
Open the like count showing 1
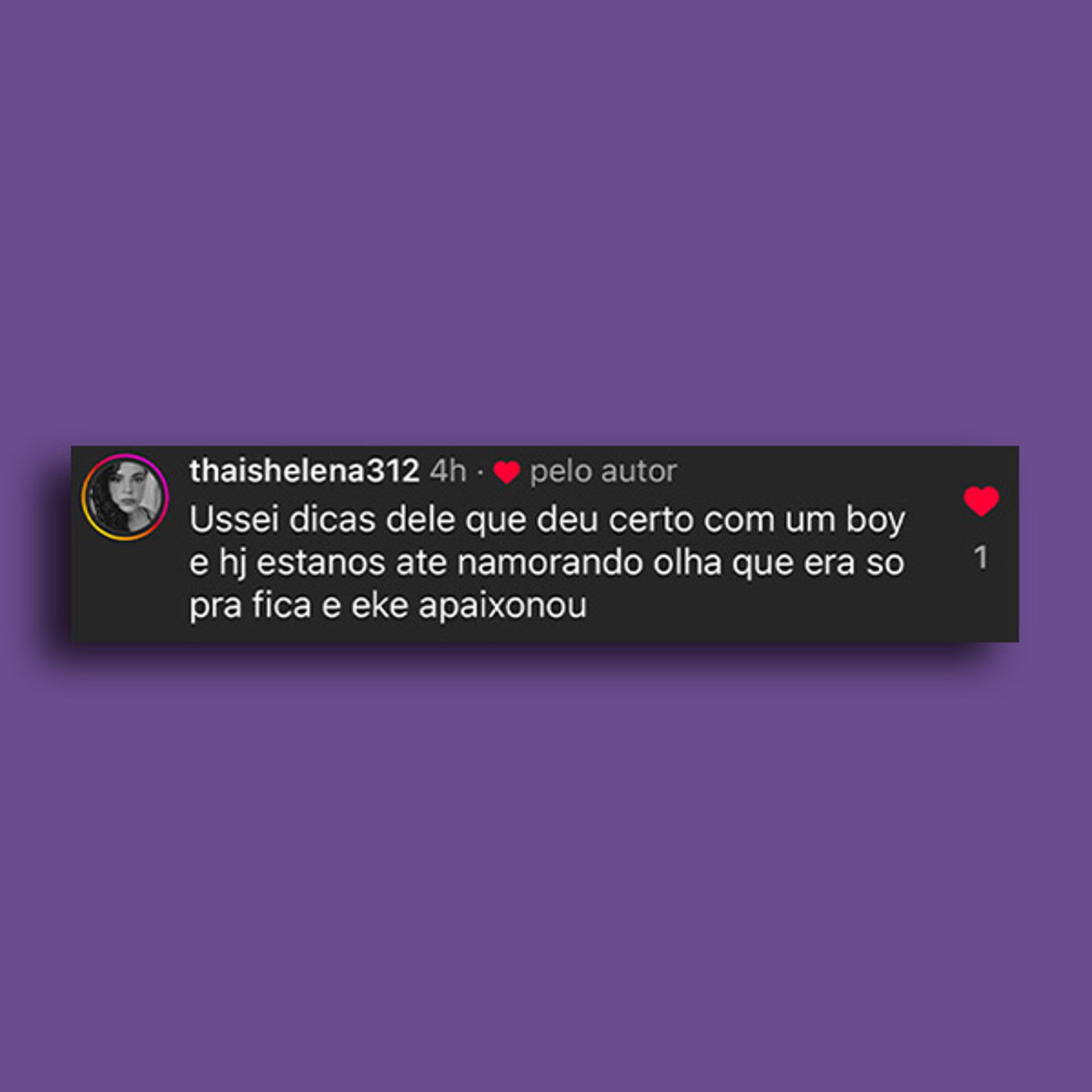(x=981, y=557)
